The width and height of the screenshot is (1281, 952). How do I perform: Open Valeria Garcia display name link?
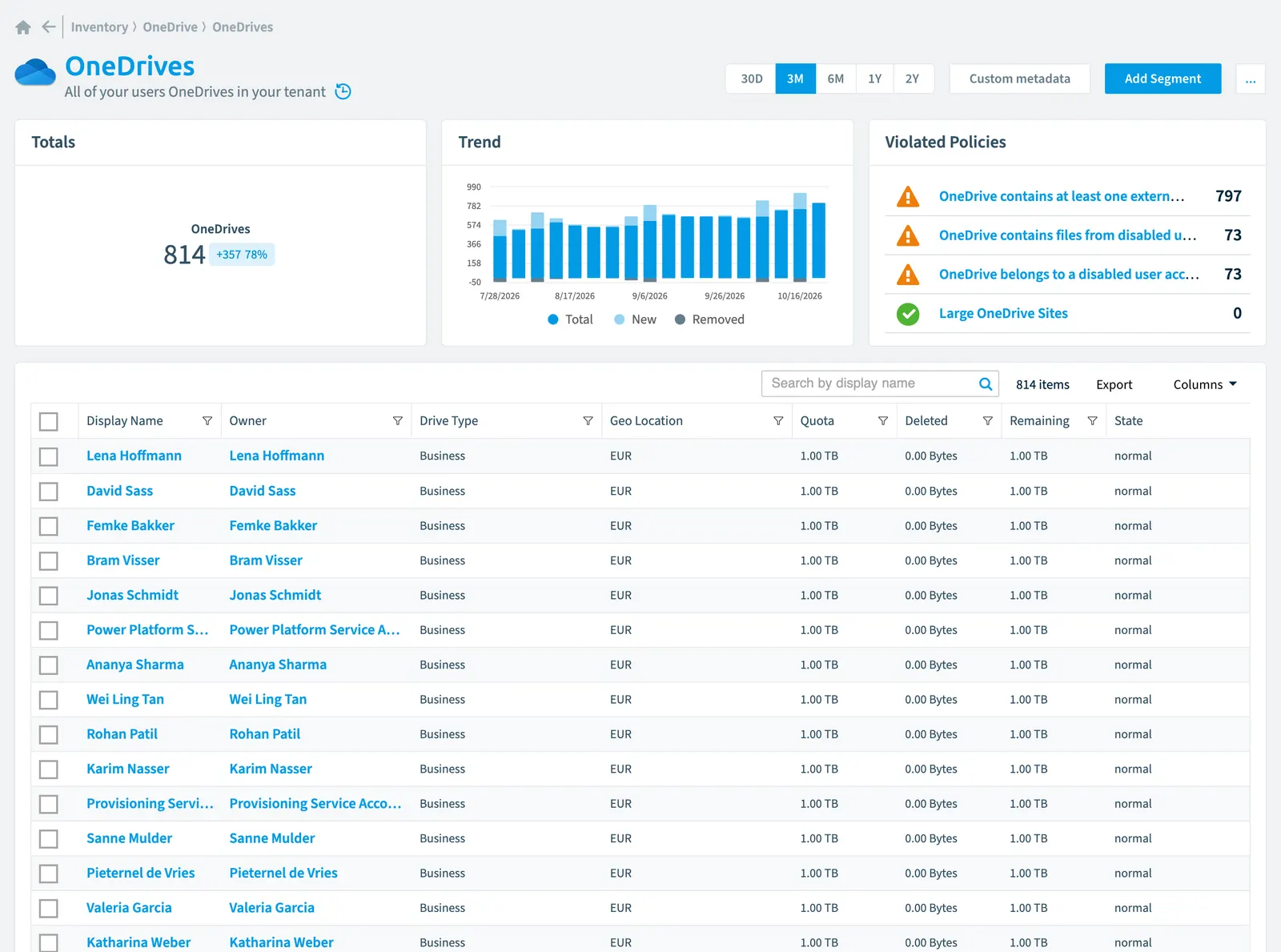click(x=129, y=908)
